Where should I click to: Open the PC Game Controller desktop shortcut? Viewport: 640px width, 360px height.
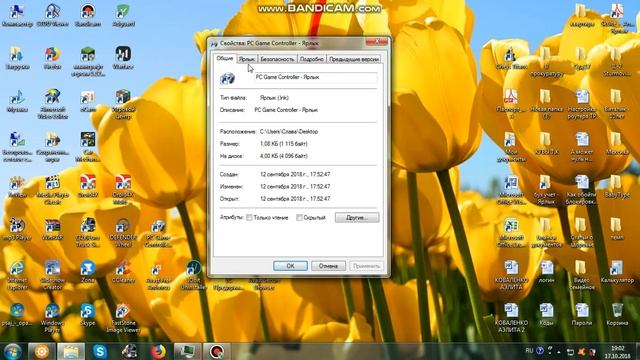[158, 233]
